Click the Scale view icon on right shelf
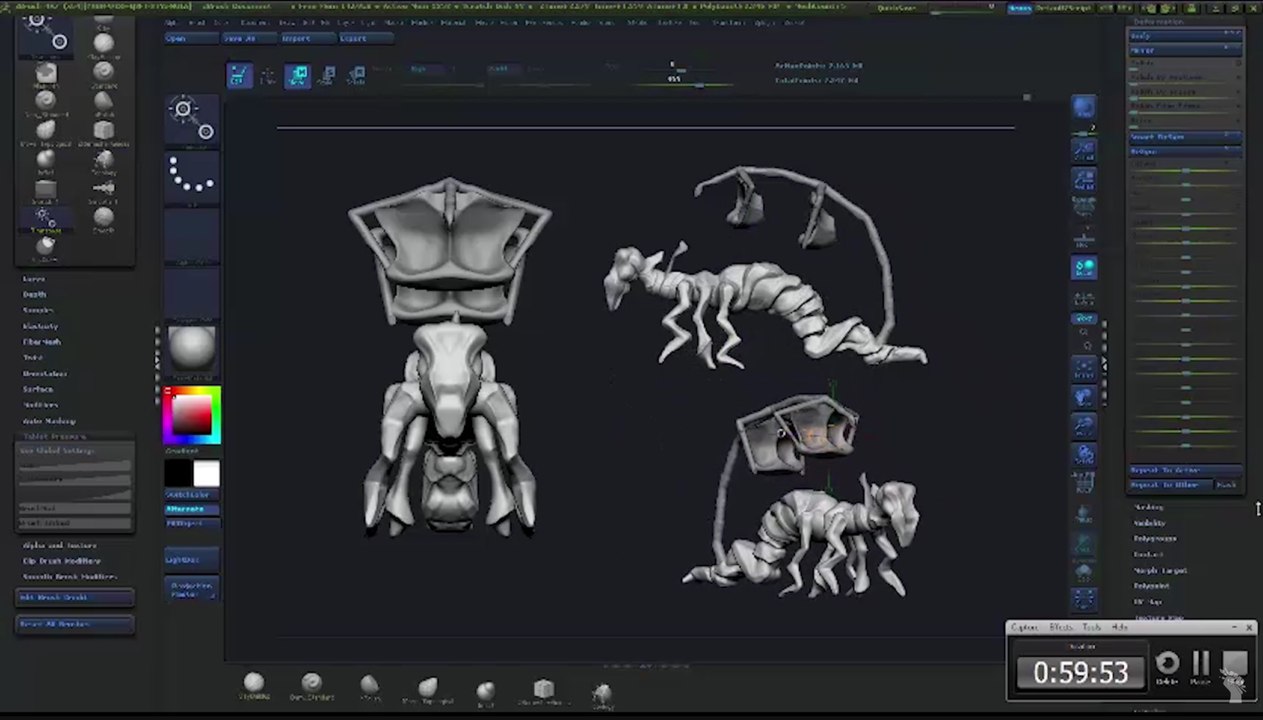Screen dimensions: 1263x720 (x=1084, y=426)
